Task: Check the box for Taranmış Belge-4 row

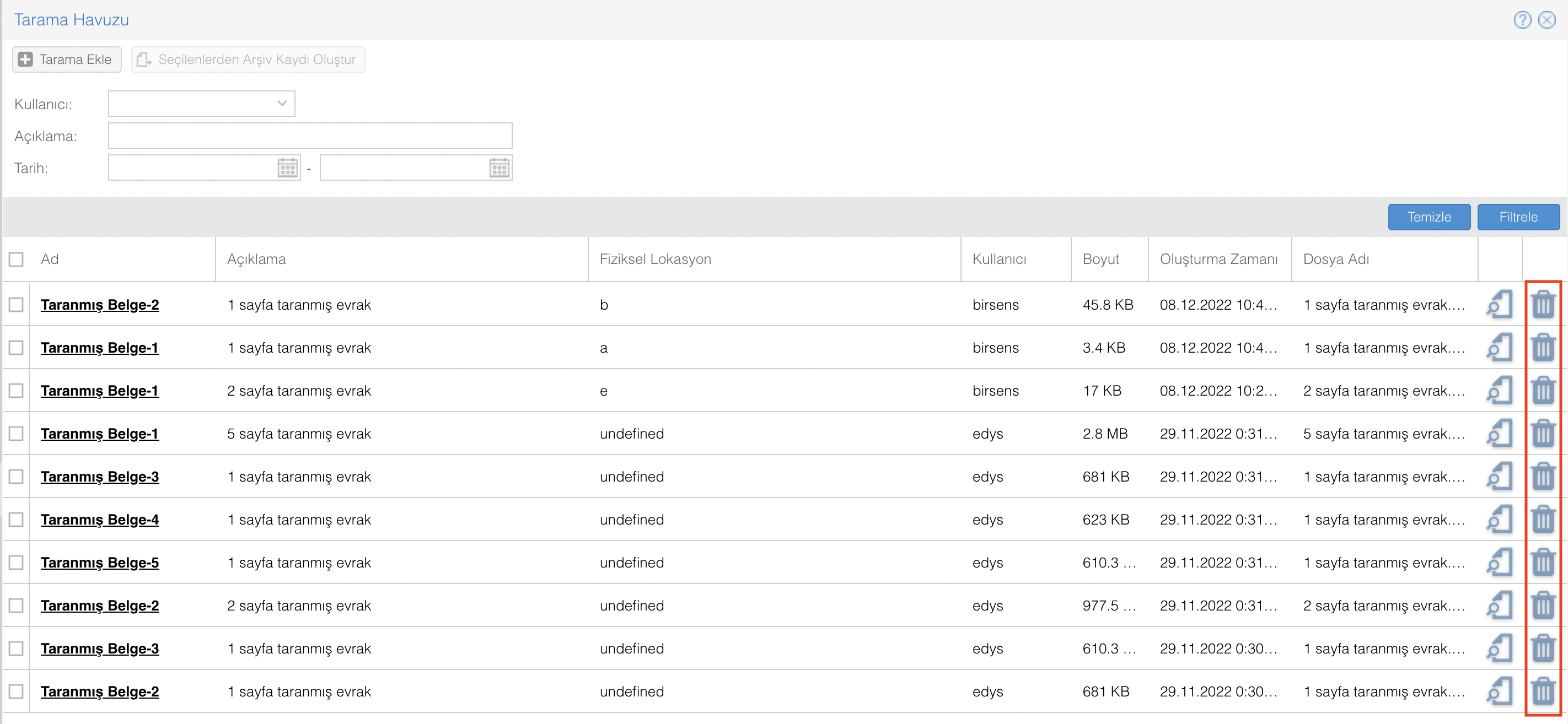Action: coord(17,519)
